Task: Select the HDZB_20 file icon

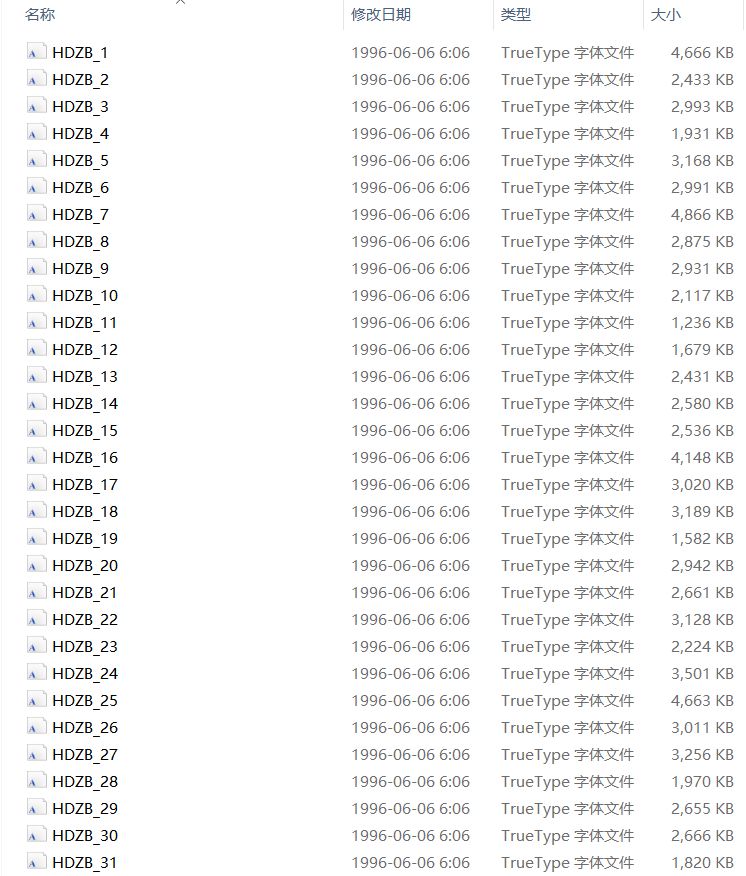Action: [36, 565]
